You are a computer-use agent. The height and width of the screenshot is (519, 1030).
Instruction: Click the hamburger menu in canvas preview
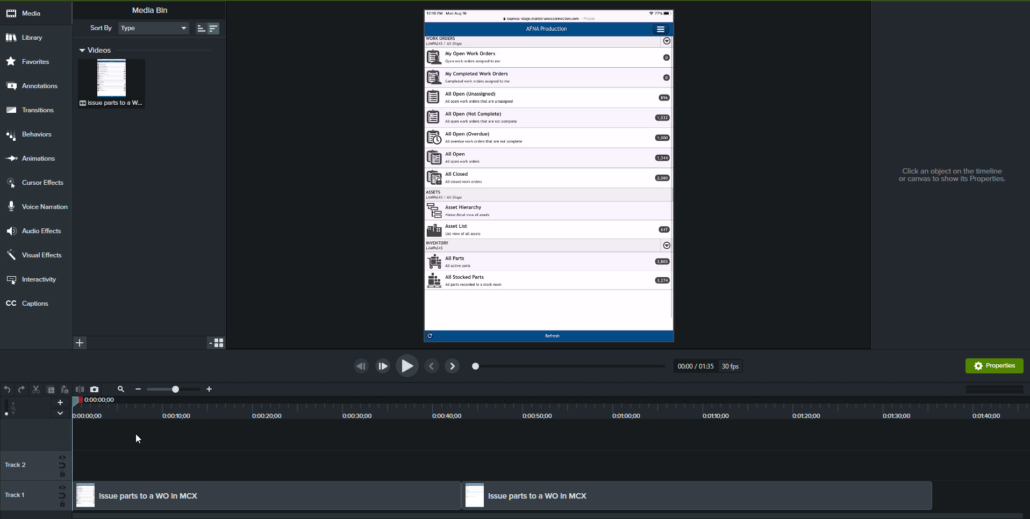pyautogui.click(x=661, y=29)
